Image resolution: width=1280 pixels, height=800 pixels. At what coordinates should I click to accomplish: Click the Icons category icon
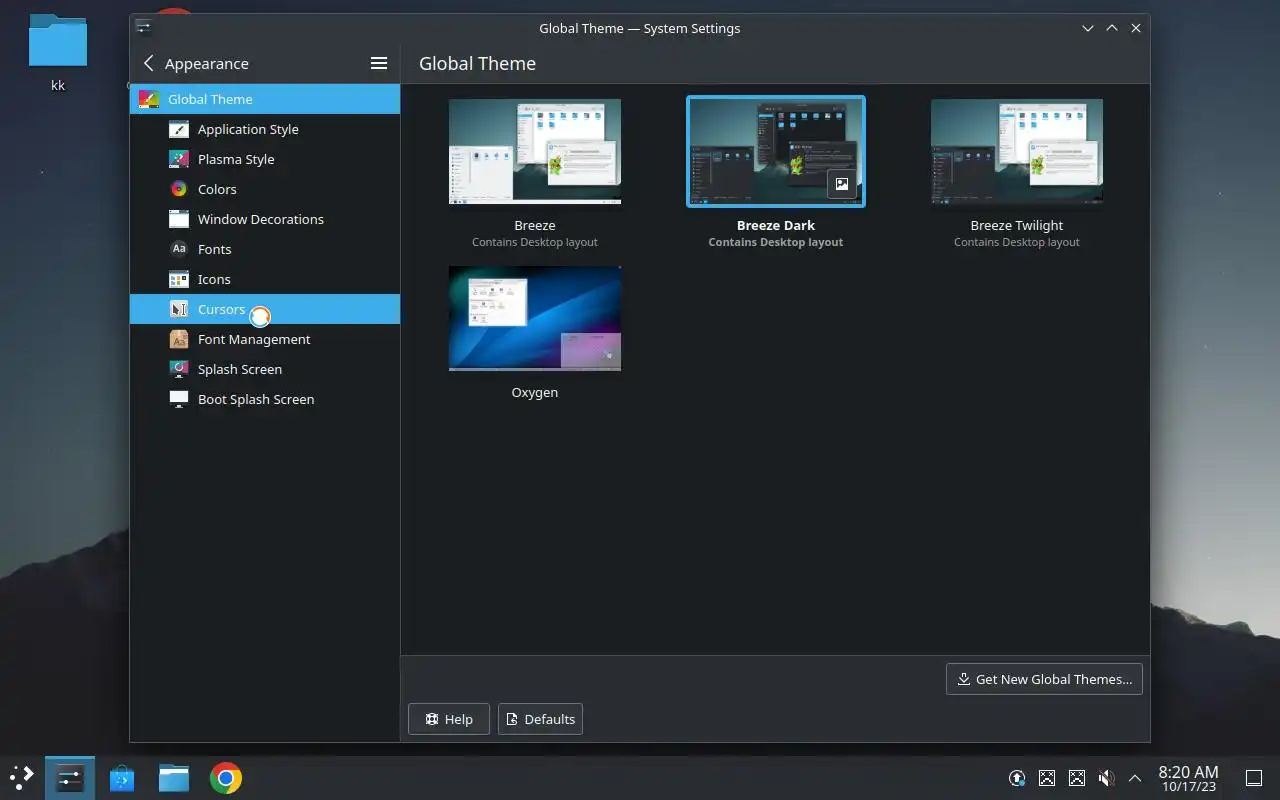179,279
